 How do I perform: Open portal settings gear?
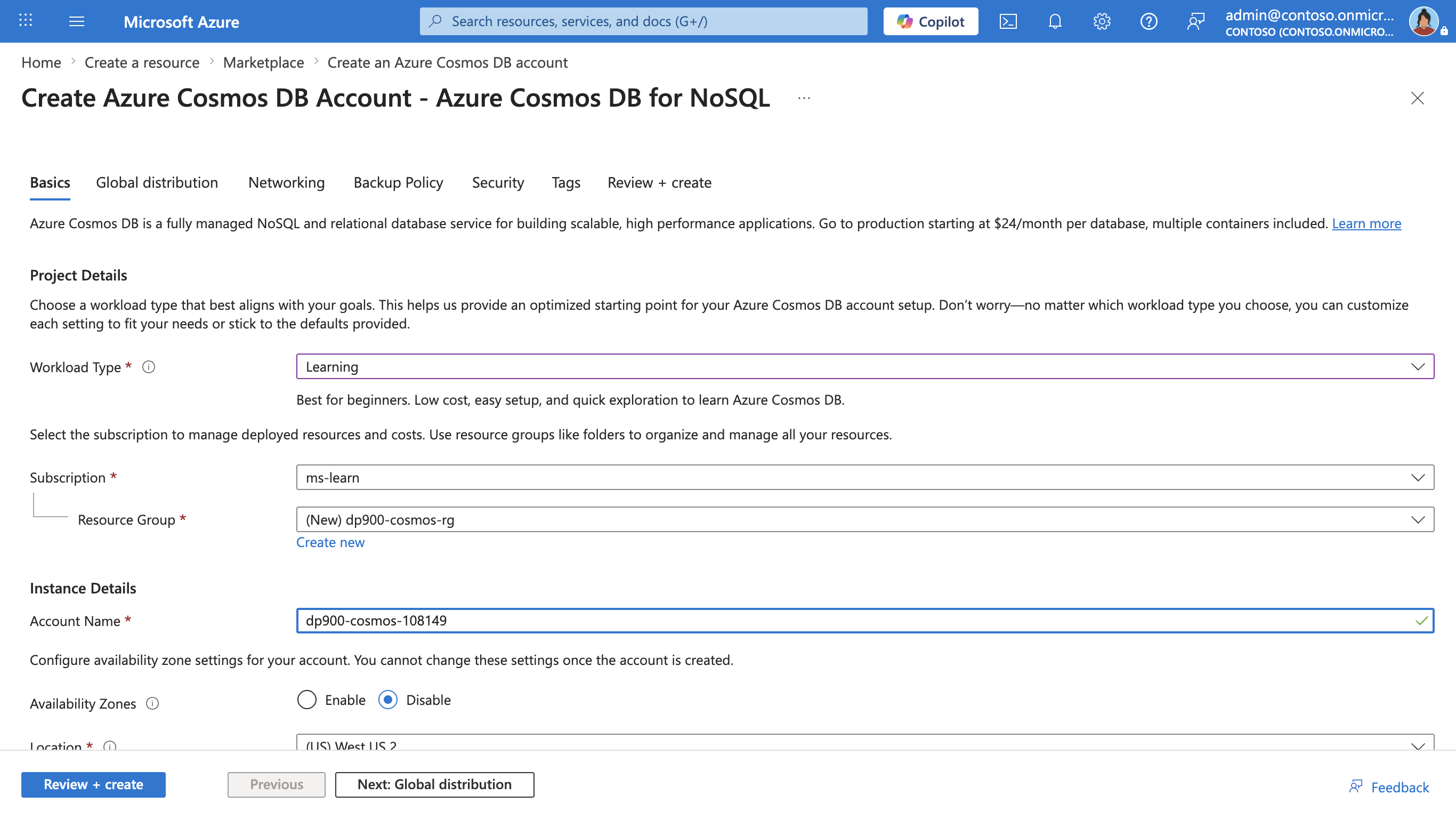point(1102,21)
